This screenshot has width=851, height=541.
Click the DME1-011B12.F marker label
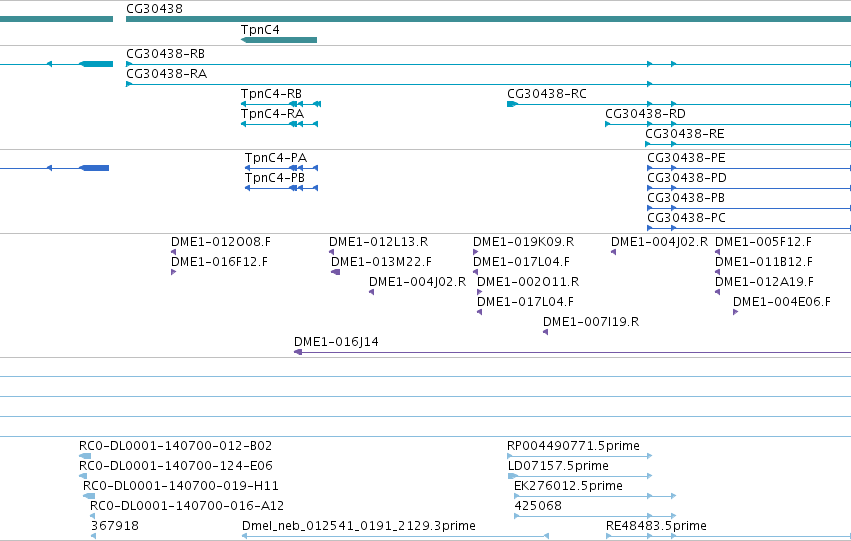[764, 262]
